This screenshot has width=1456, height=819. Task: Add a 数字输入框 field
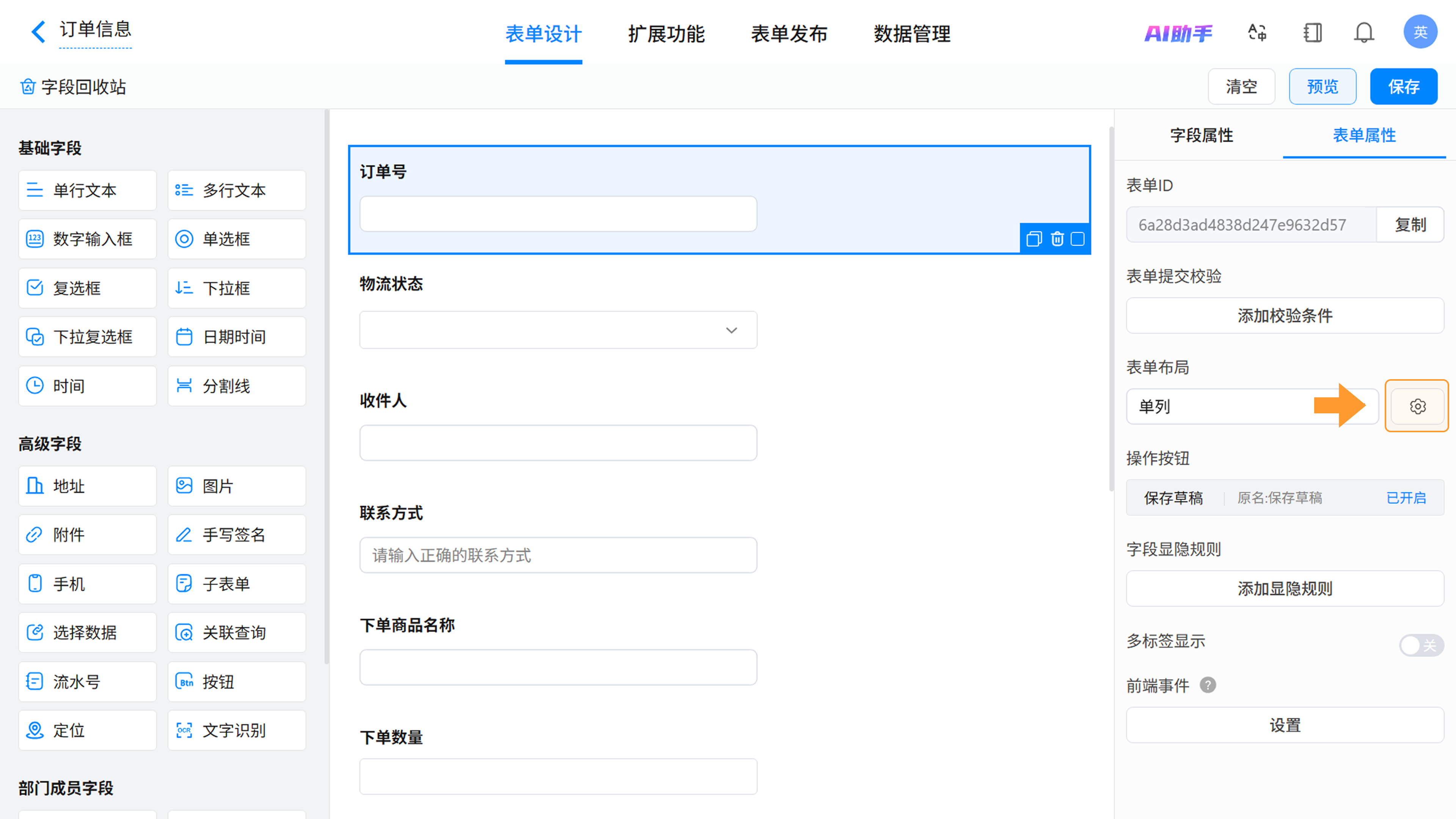(87, 239)
